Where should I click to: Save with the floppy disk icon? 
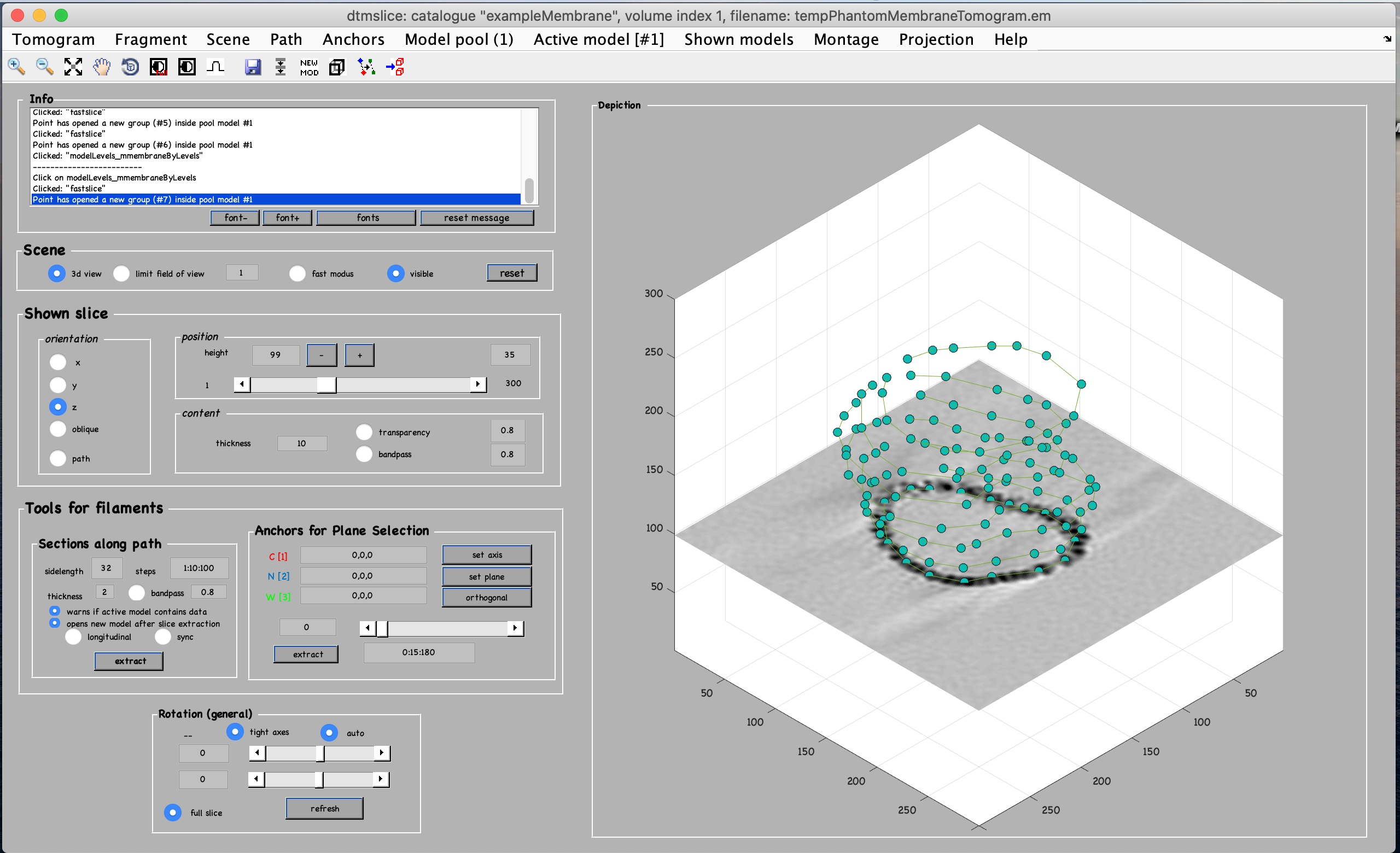pyautogui.click(x=253, y=67)
